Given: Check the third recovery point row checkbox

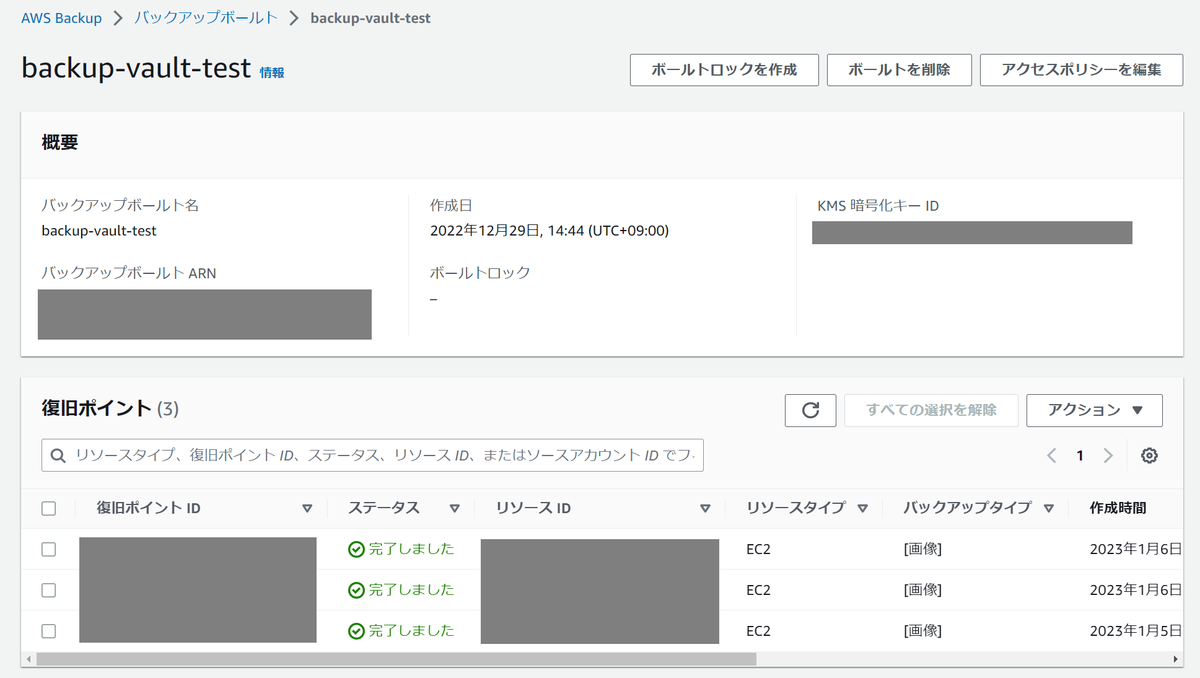Looking at the screenshot, I should [x=49, y=631].
